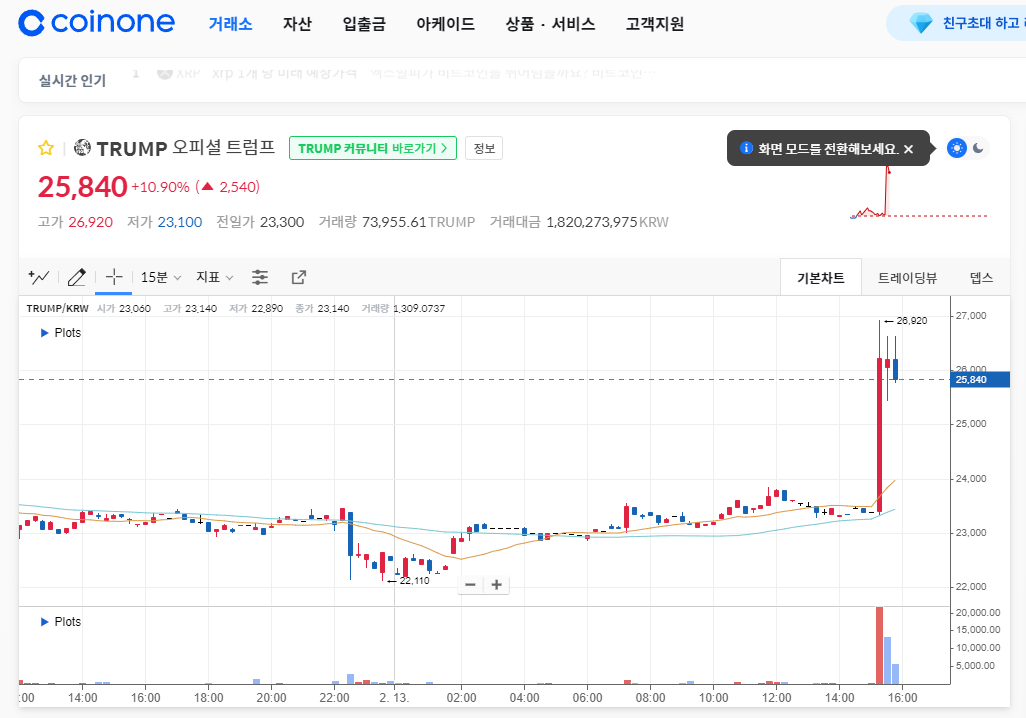Screen dimensions: 1026x718
Task: Close the screen mode tooltip
Action: pos(908,149)
